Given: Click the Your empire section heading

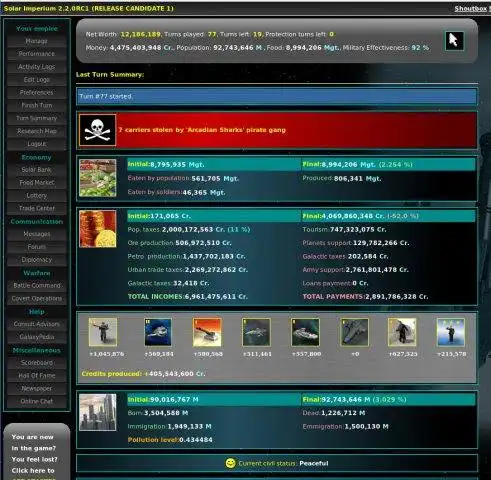Looking at the screenshot, I should [x=37, y=29].
